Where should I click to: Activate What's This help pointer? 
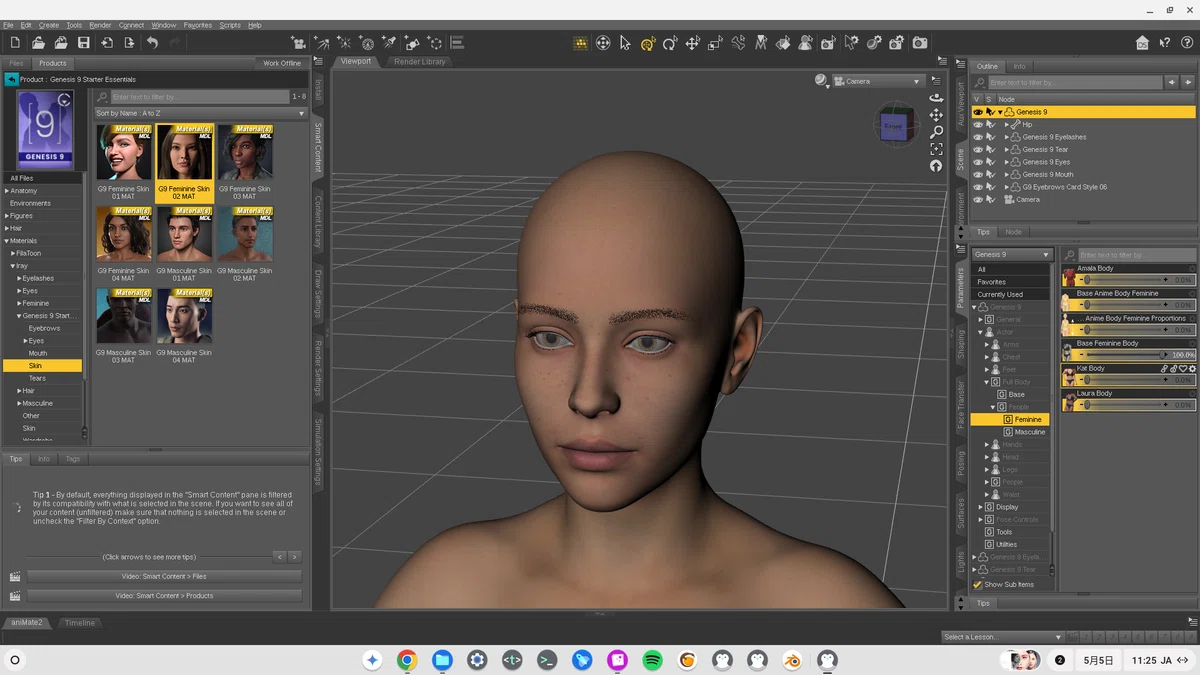pyautogui.click(x=1164, y=43)
